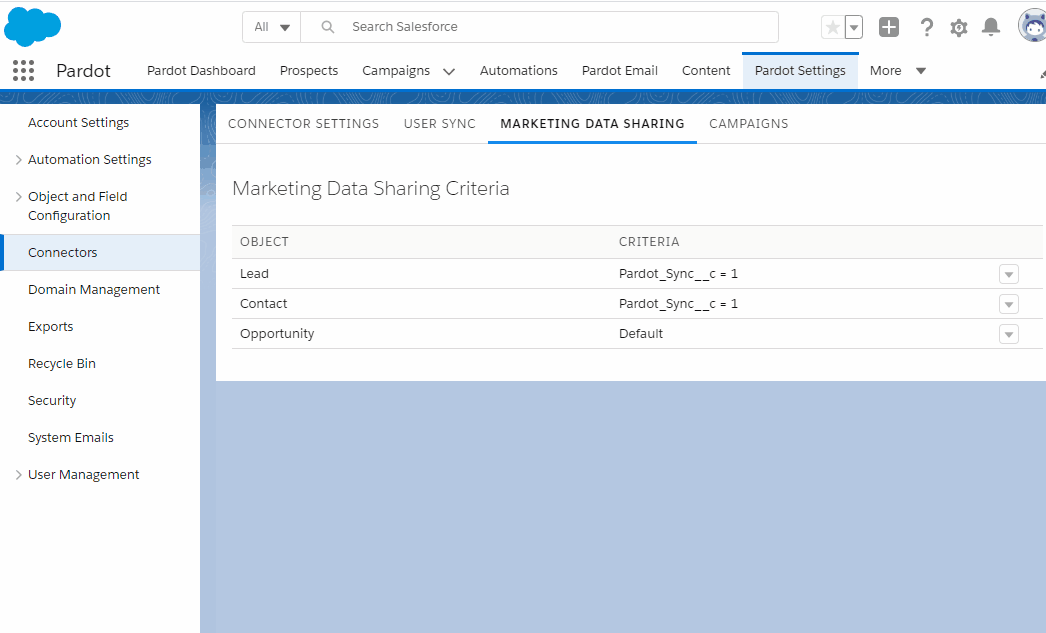Viewport: 1046px width, 633px height.
Task: Expand the Automation Settings chevron
Action: 19,160
